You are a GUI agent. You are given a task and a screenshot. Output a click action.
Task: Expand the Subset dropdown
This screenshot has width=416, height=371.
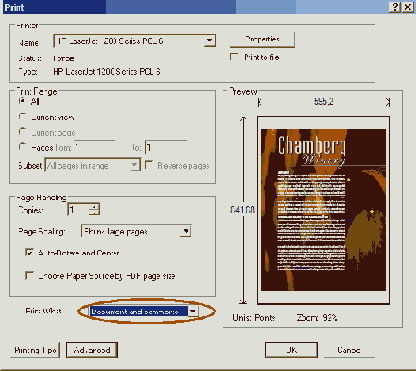pos(134,165)
